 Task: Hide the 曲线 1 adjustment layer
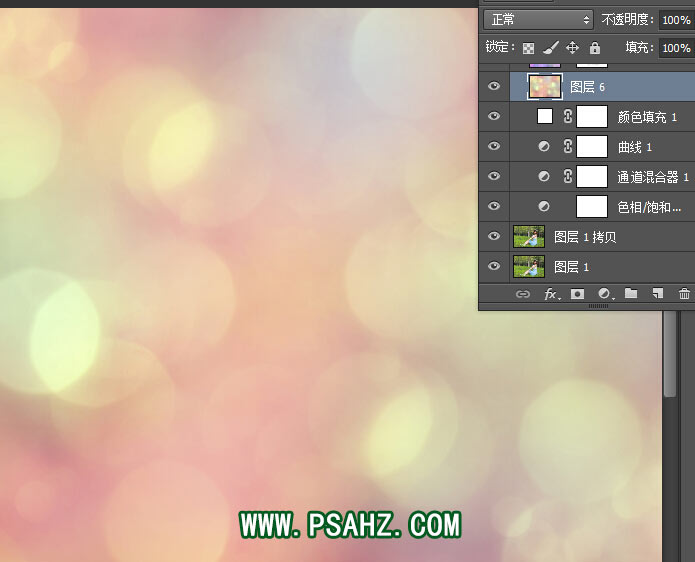click(493, 147)
